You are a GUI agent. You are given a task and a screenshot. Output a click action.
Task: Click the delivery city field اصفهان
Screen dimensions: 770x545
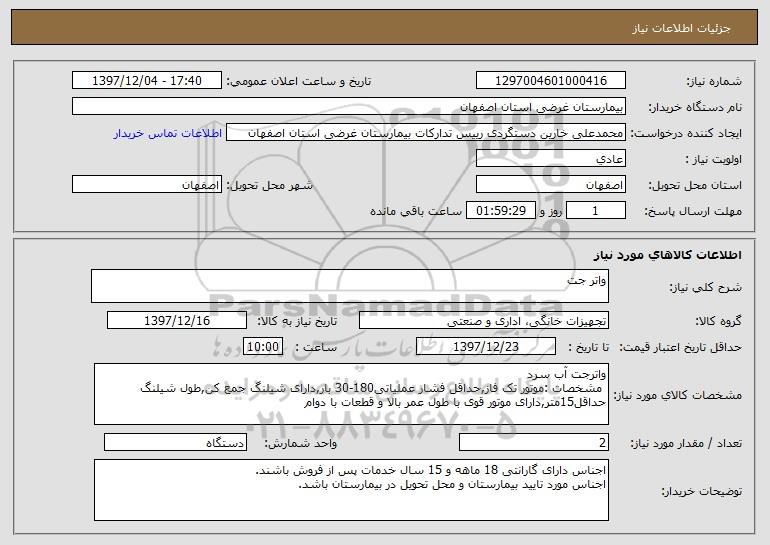147,185
